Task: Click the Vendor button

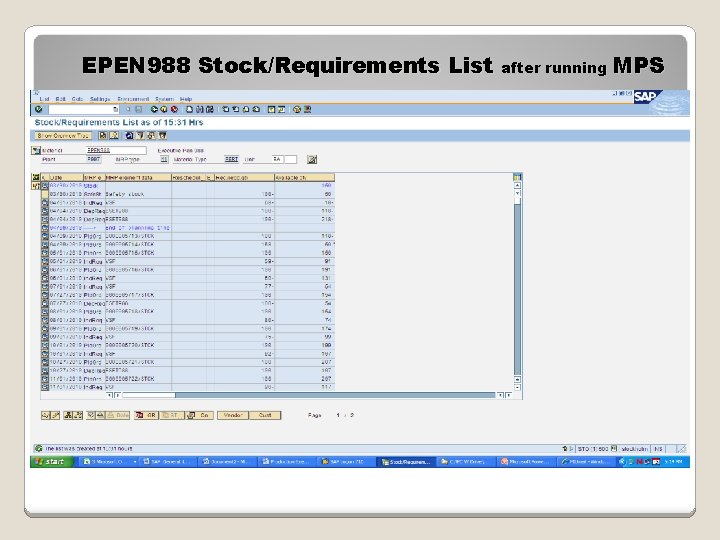Action: [x=233, y=415]
